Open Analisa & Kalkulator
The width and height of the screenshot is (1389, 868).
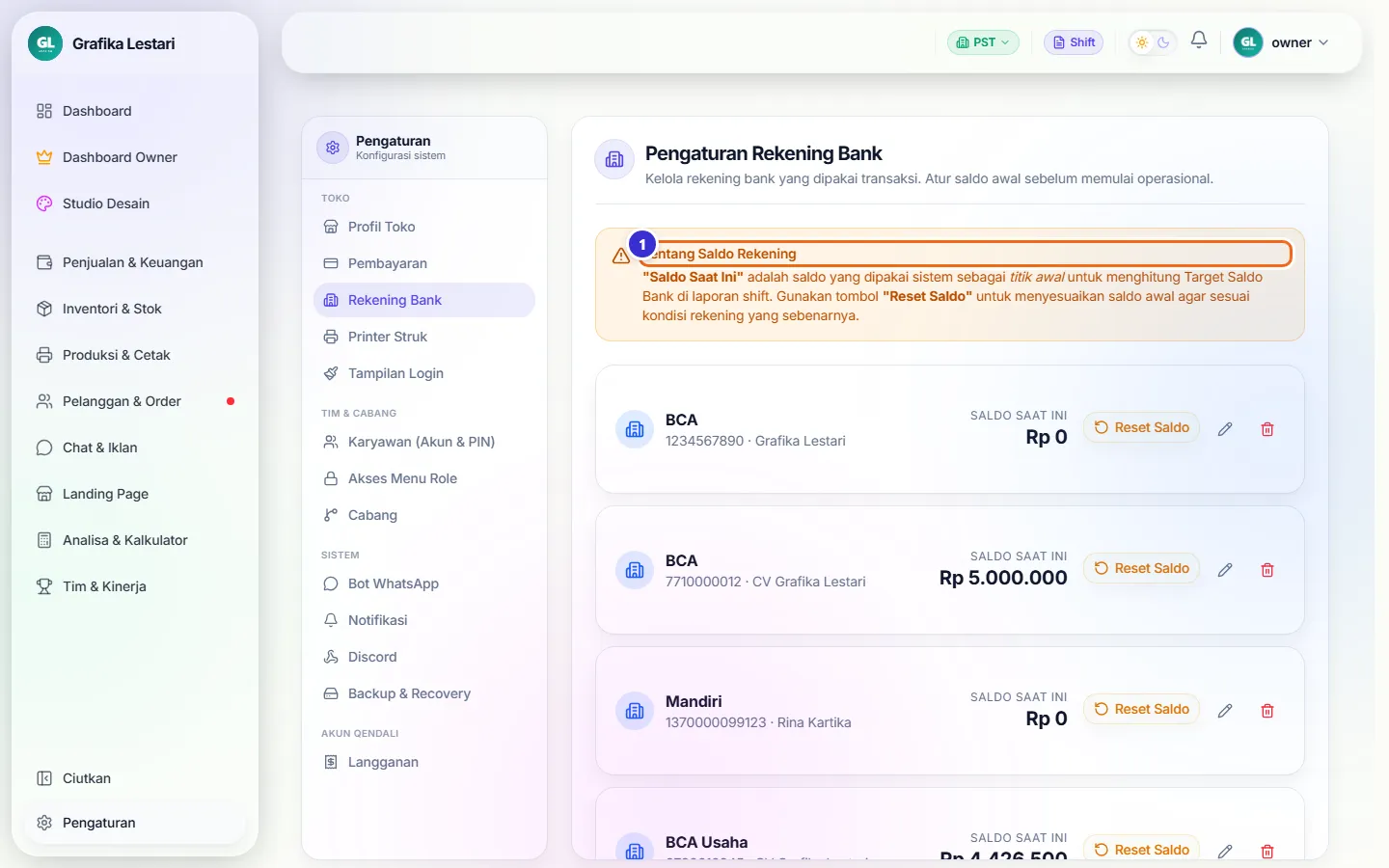pos(135,540)
